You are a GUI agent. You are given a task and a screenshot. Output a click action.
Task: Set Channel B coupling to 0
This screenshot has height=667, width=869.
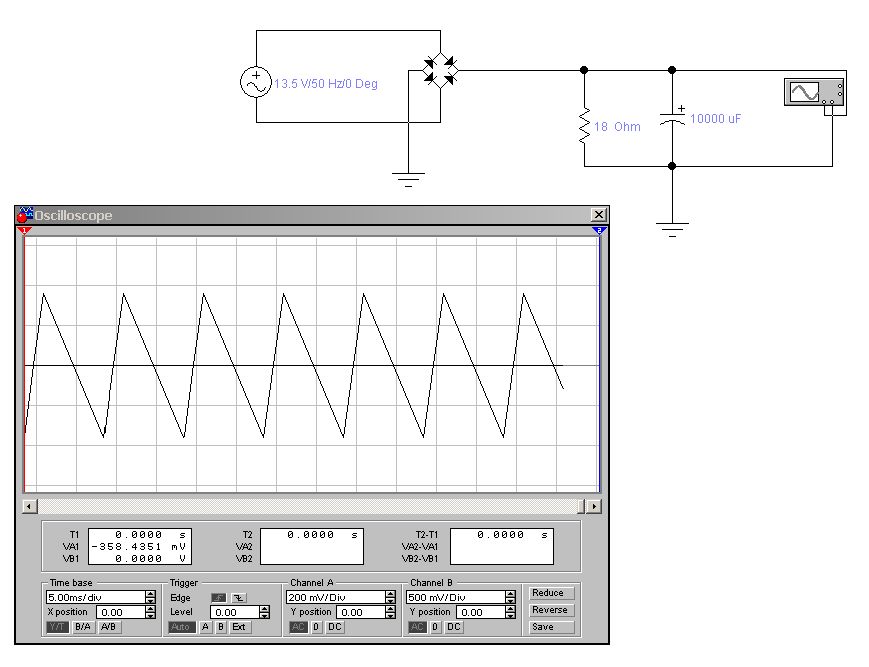435,627
